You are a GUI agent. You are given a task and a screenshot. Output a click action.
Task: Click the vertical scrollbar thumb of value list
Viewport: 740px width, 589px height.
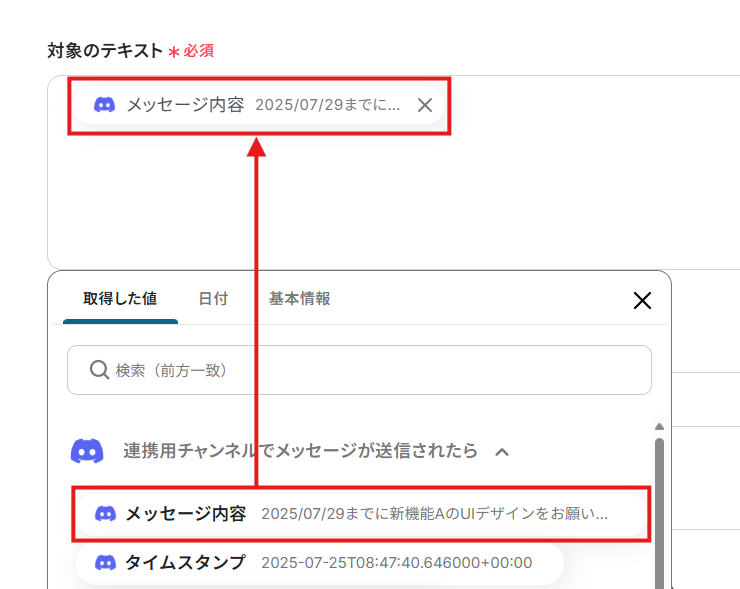click(659, 513)
